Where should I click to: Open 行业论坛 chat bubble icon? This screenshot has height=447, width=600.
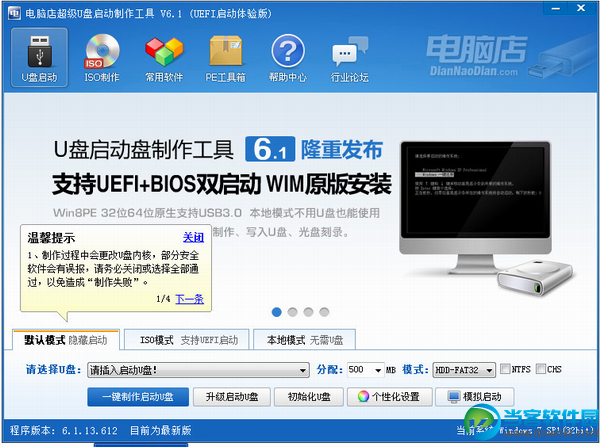point(350,57)
